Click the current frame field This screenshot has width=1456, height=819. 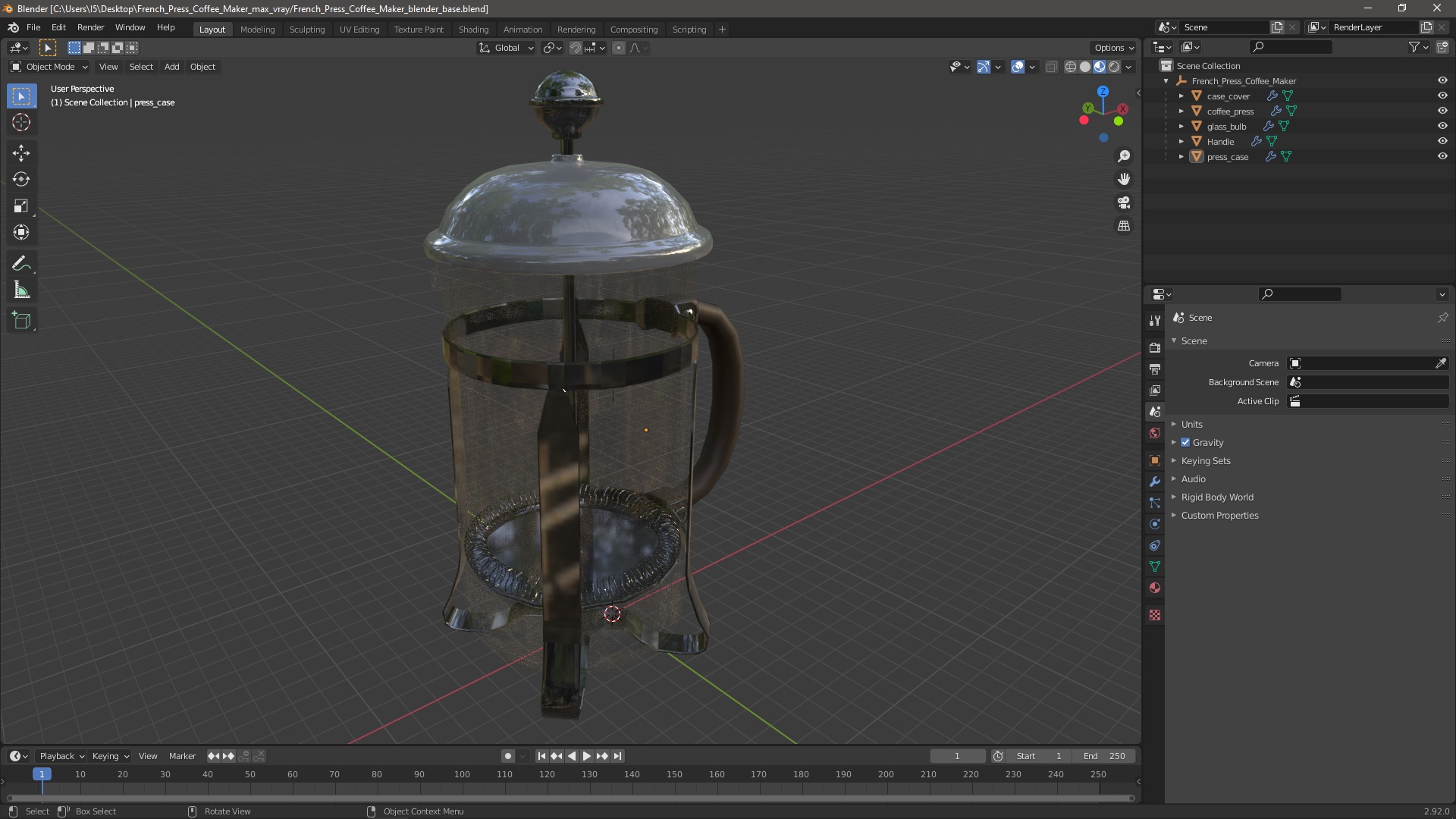pyautogui.click(x=957, y=756)
